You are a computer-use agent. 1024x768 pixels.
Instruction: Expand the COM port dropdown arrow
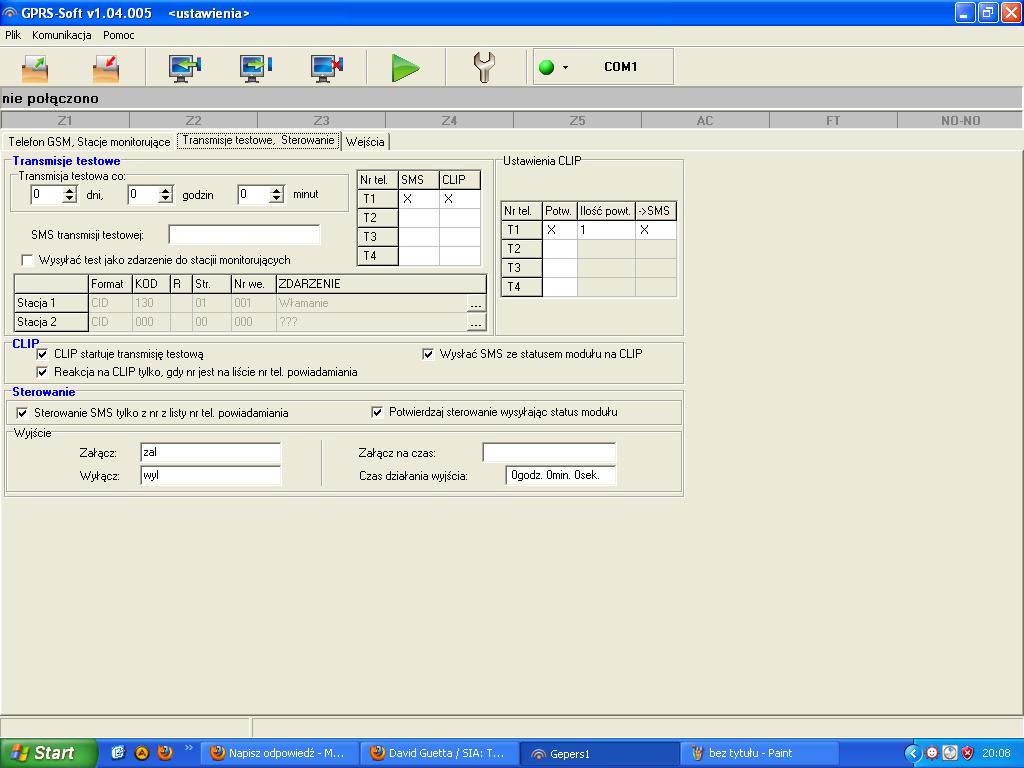(x=566, y=67)
